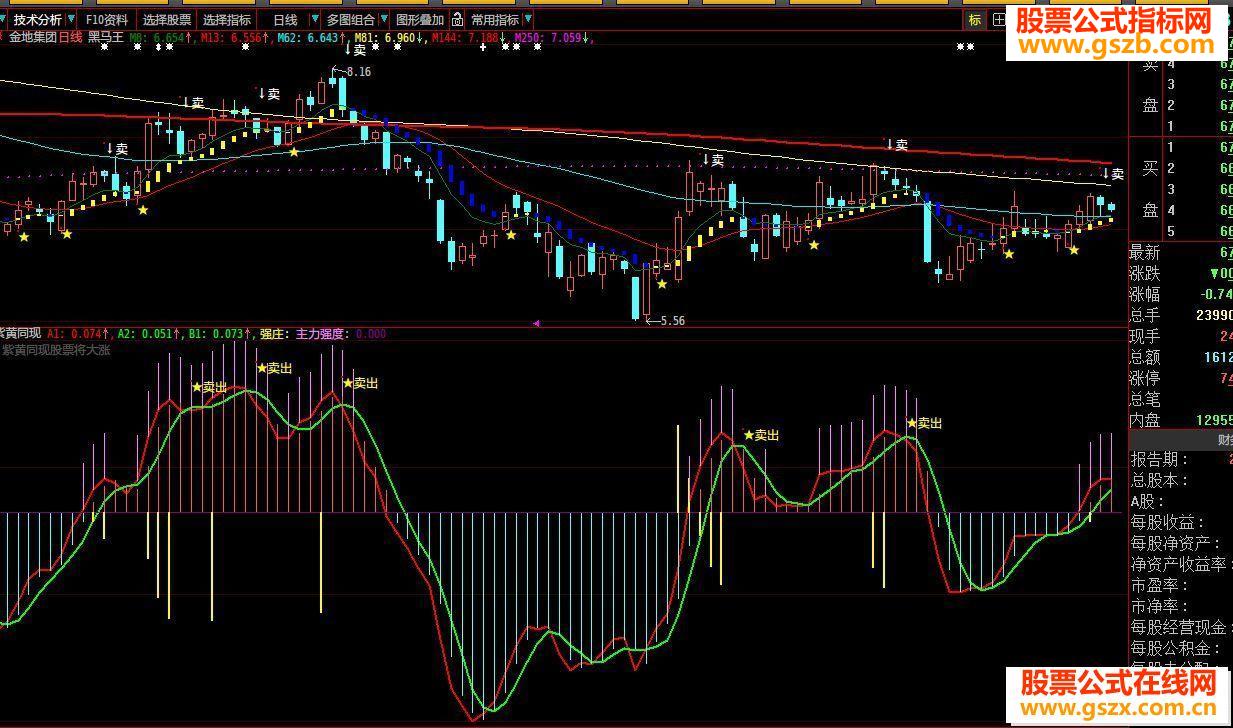This screenshot has height=728, width=1233.
Task: Select the 日线 period button
Action: click(x=285, y=19)
